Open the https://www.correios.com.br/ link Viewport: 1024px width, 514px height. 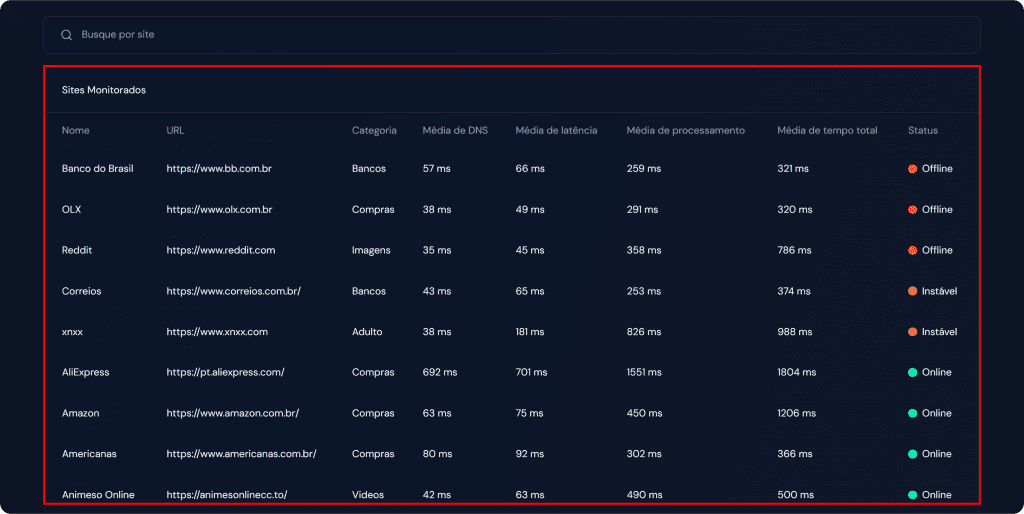pos(234,291)
